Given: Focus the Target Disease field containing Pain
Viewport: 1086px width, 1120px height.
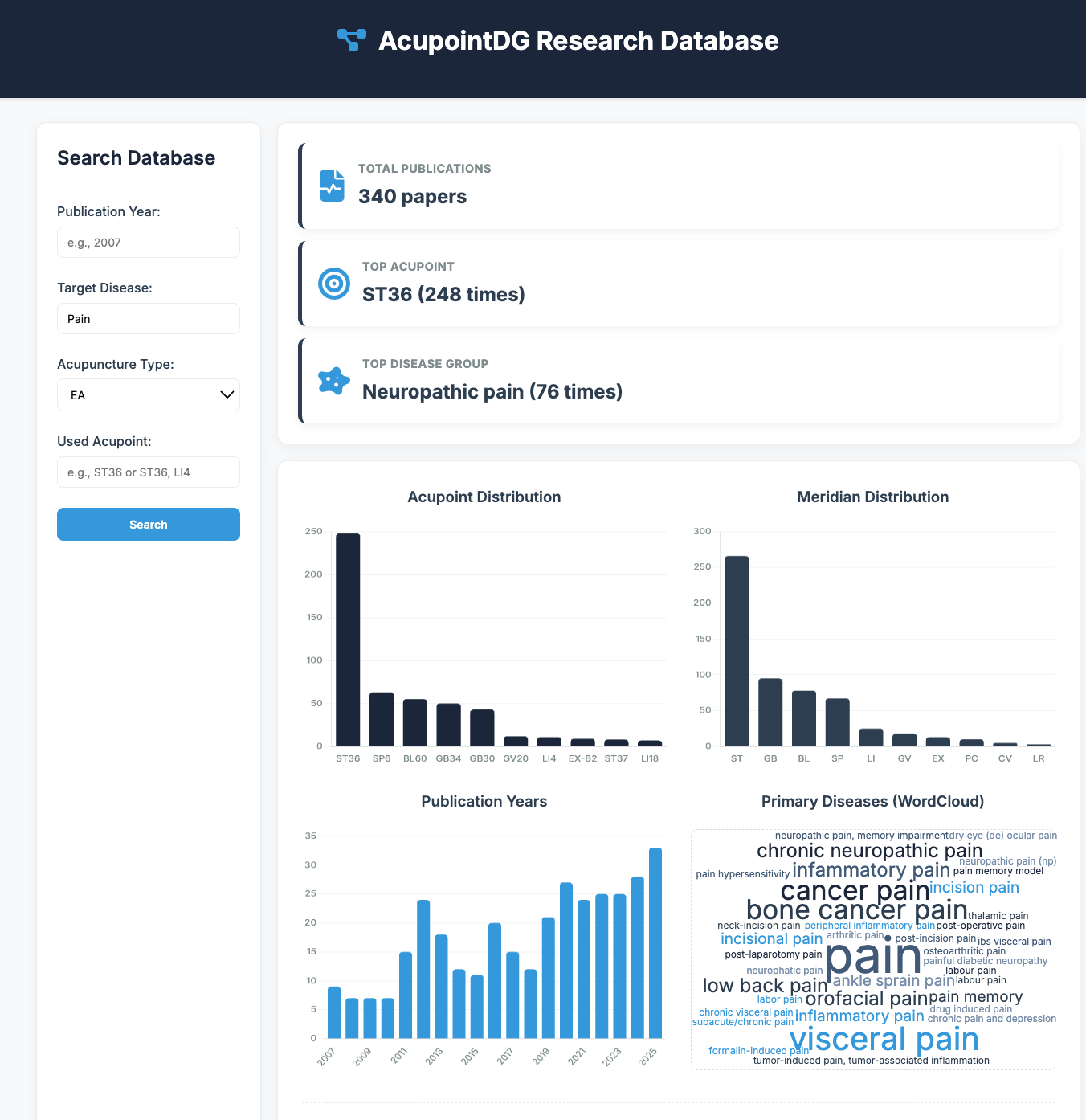Looking at the screenshot, I should [x=148, y=319].
